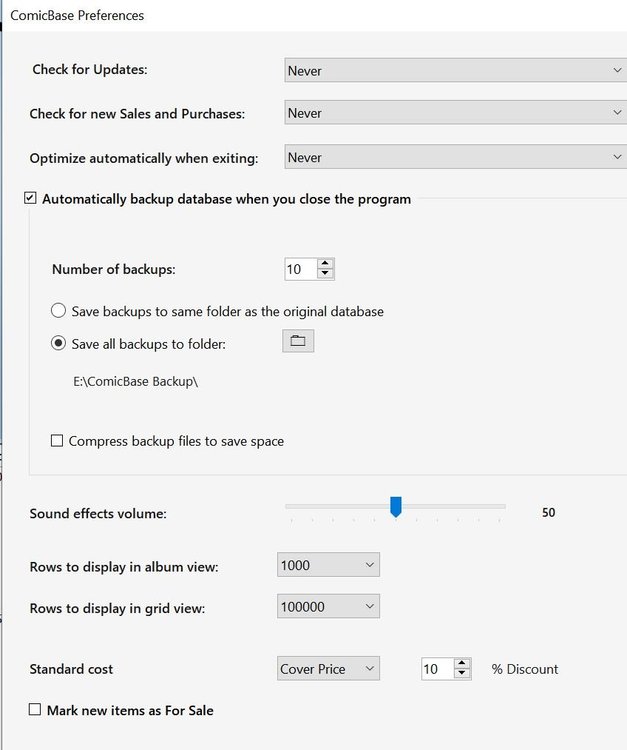Click the folder browse icon for backups
This screenshot has height=750, width=627.
click(x=297, y=342)
